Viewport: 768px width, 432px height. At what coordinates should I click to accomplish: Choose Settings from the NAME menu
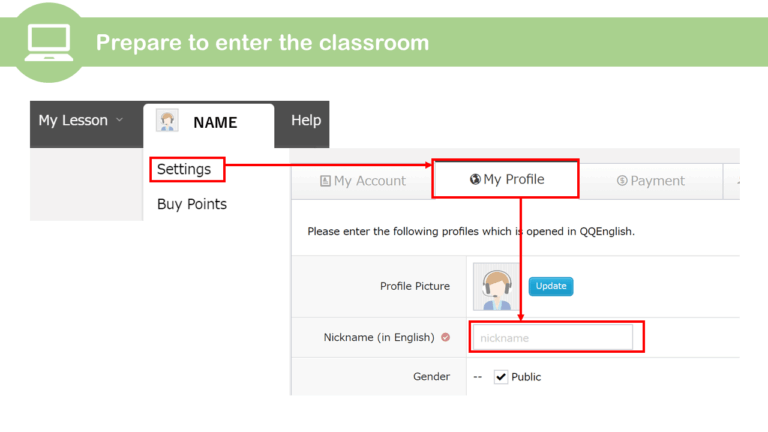click(185, 170)
